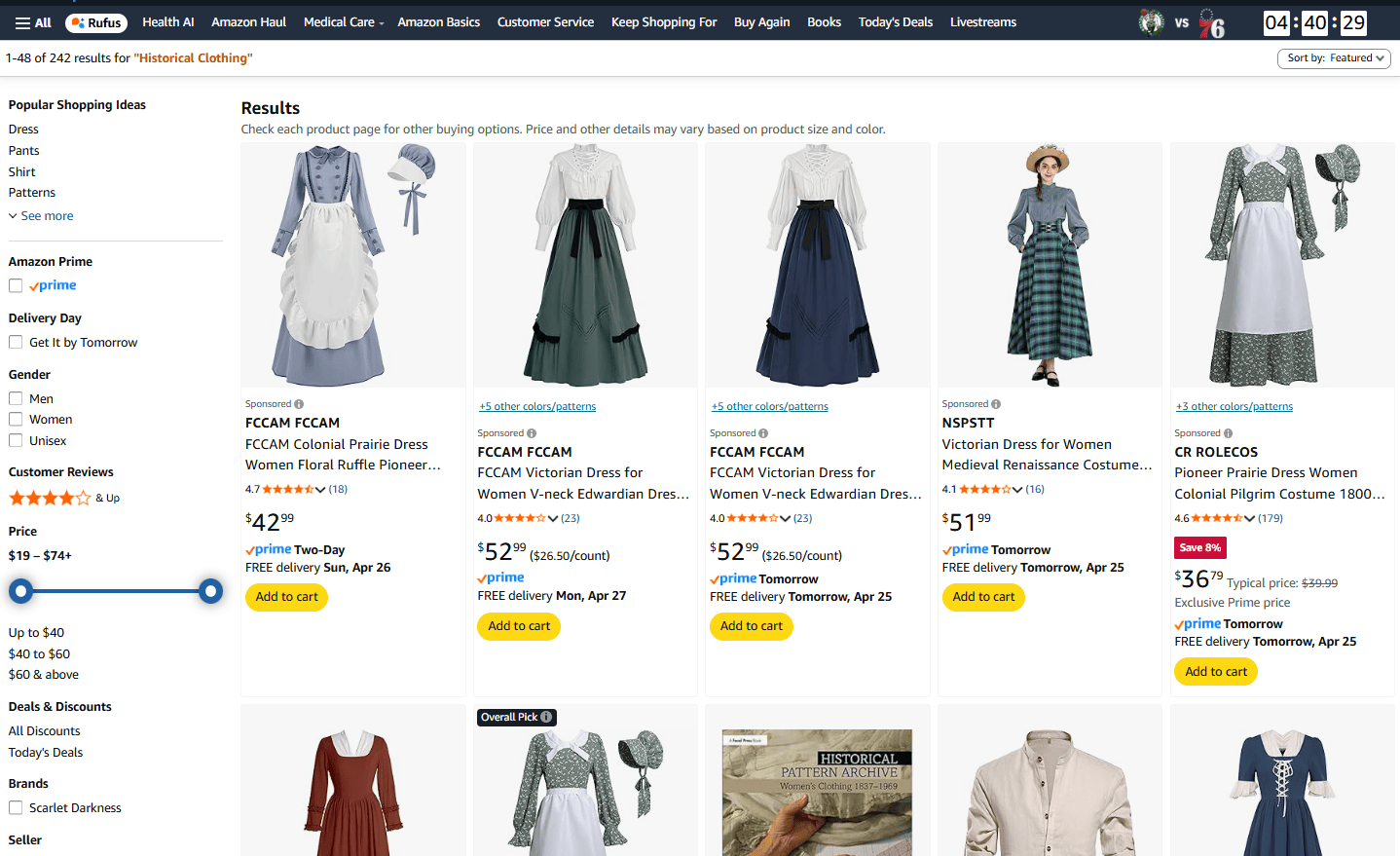
Task: Check the Get It by Tomorrow filter
Action: [16, 342]
